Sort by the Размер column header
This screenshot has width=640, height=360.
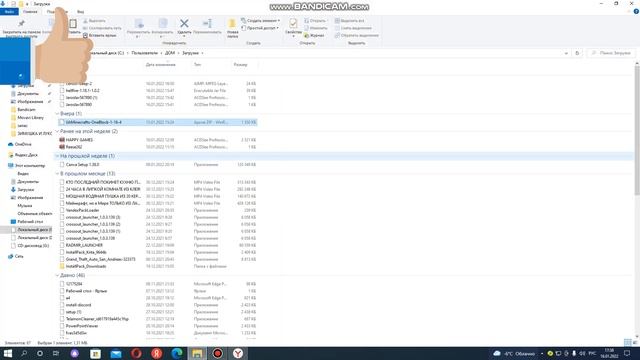click(240, 64)
